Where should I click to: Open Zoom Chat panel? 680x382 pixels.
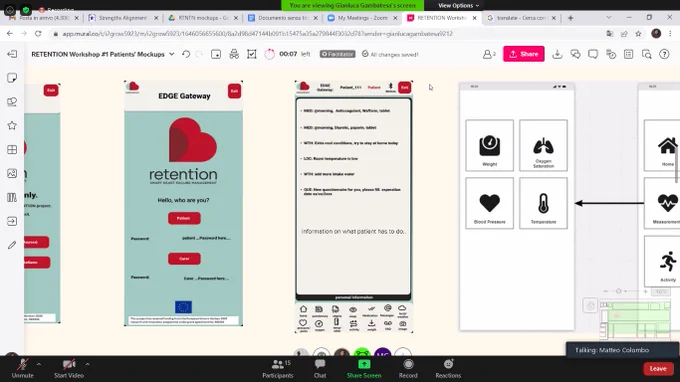click(x=320, y=369)
